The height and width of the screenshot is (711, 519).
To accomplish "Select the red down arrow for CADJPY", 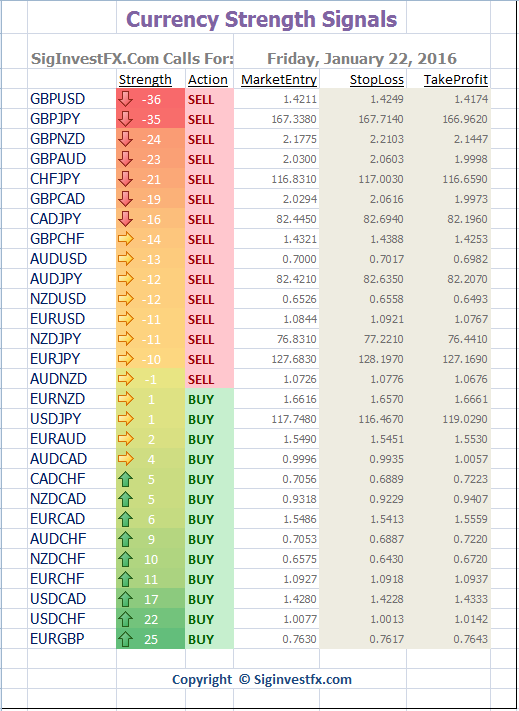I will pos(125,219).
